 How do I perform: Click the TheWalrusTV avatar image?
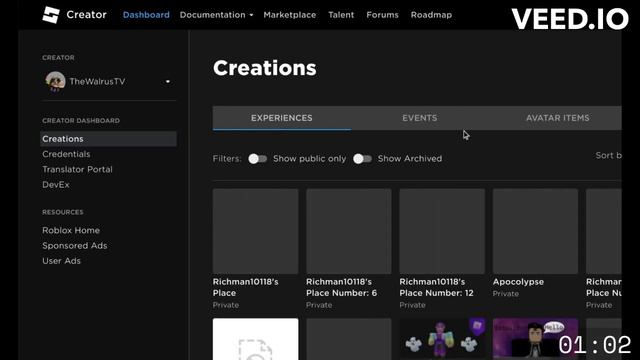[x=55, y=81]
